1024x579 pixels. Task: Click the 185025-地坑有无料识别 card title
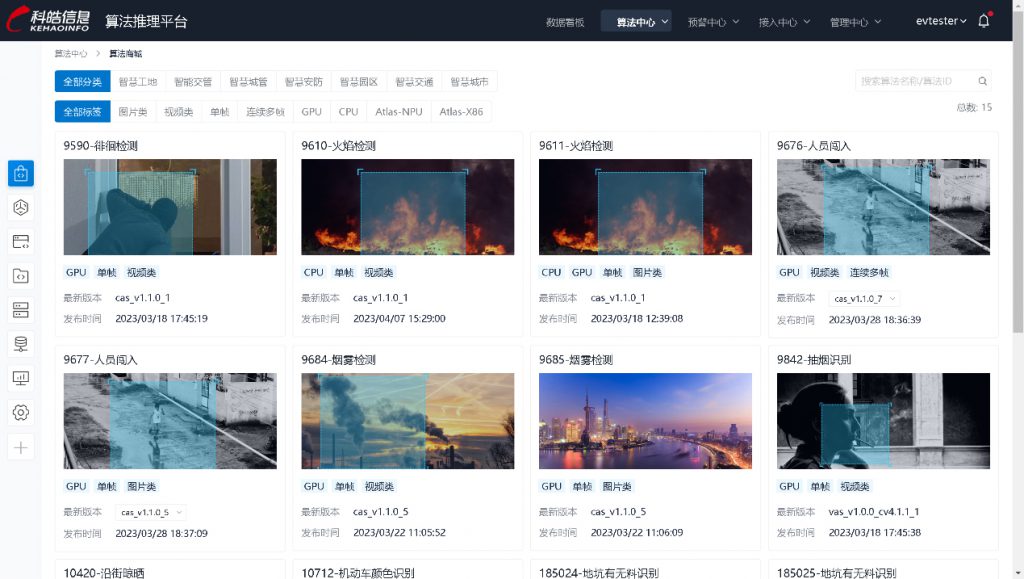[x=836, y=572]
